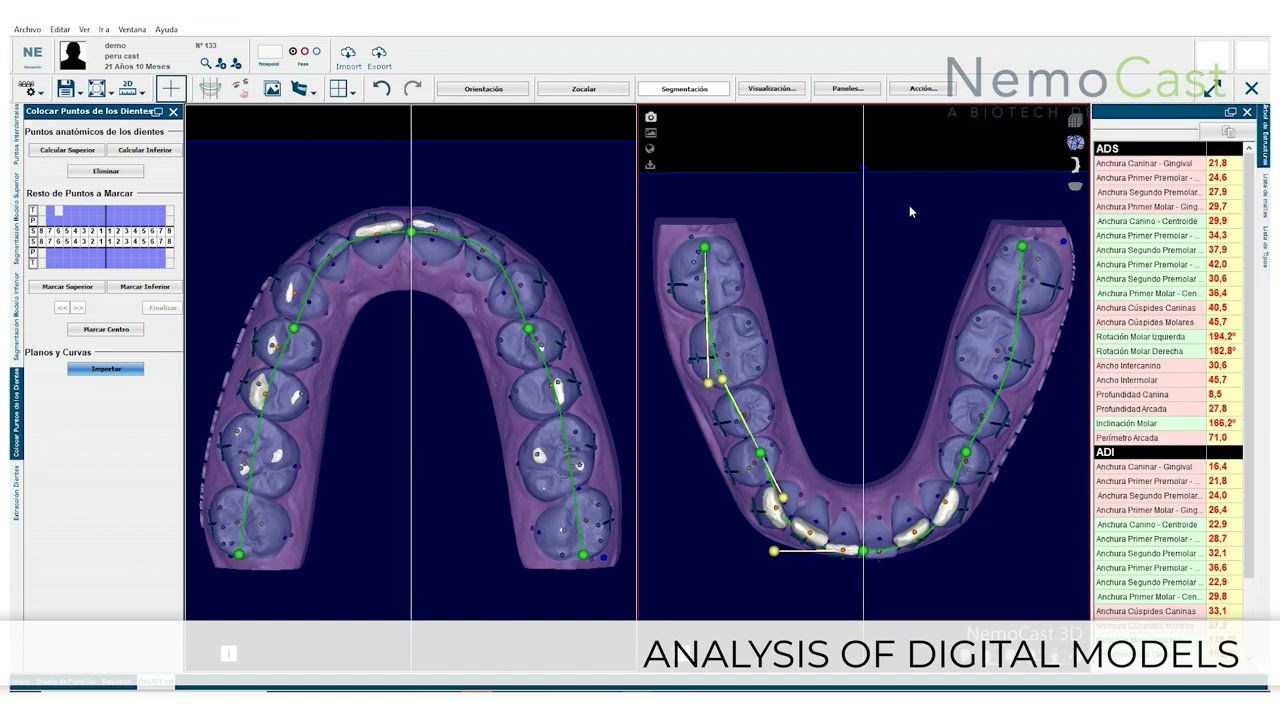
Task: Click the Calcular Inferior button
Action: 145,150
